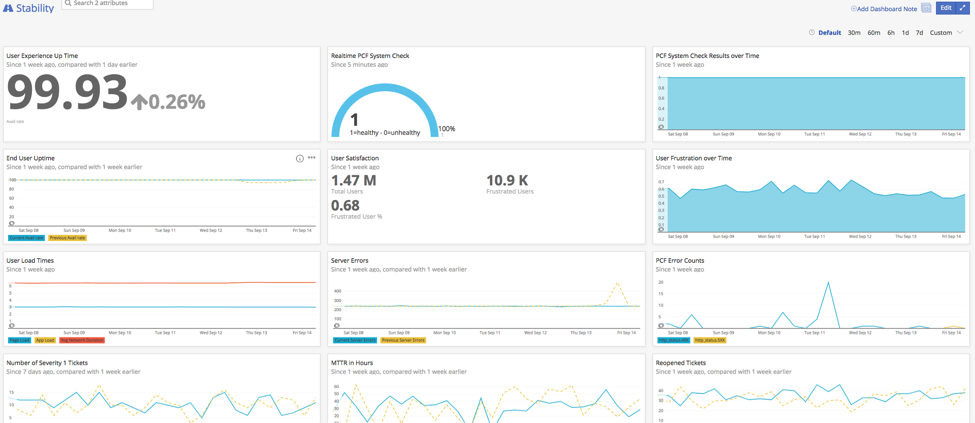Click the Add Dashboard Note link
The height and width of the screenshot is (423, 975).
click(x=887, y=9)
